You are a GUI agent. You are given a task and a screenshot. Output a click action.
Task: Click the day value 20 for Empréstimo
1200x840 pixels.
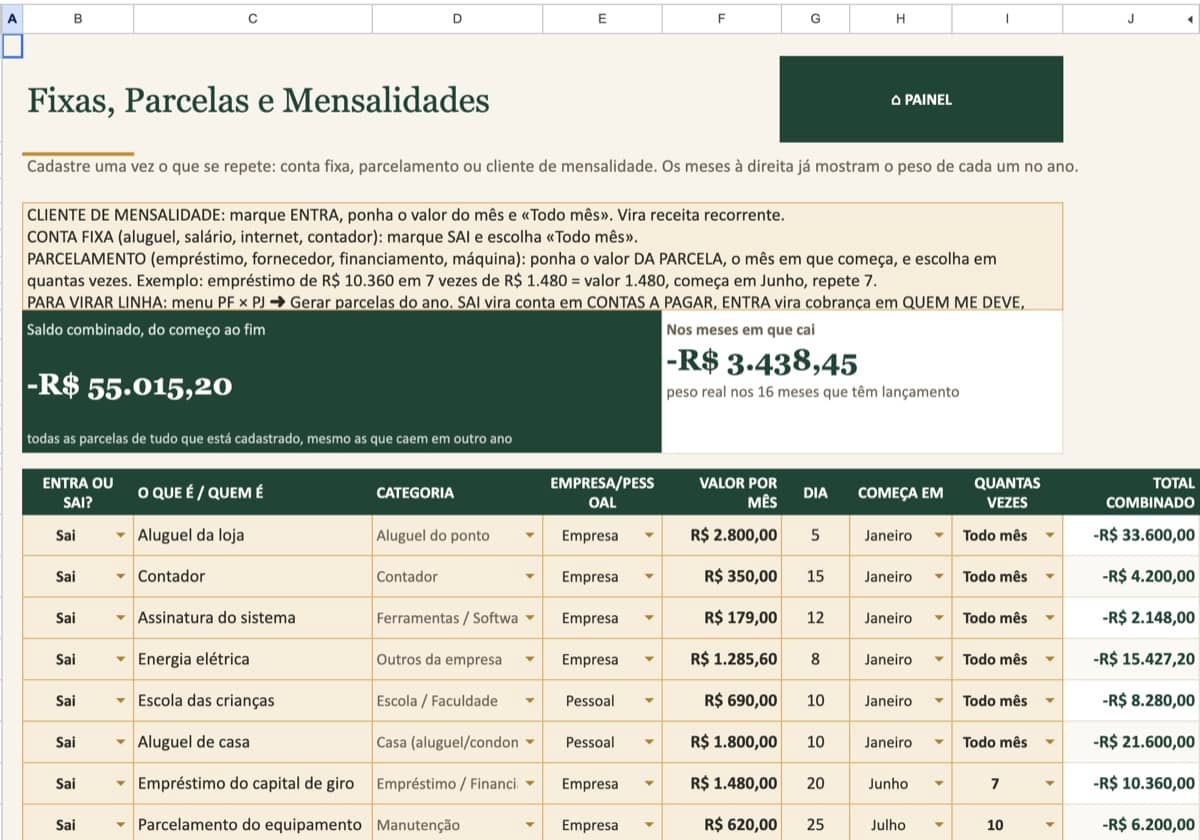(x=815, y=784)
